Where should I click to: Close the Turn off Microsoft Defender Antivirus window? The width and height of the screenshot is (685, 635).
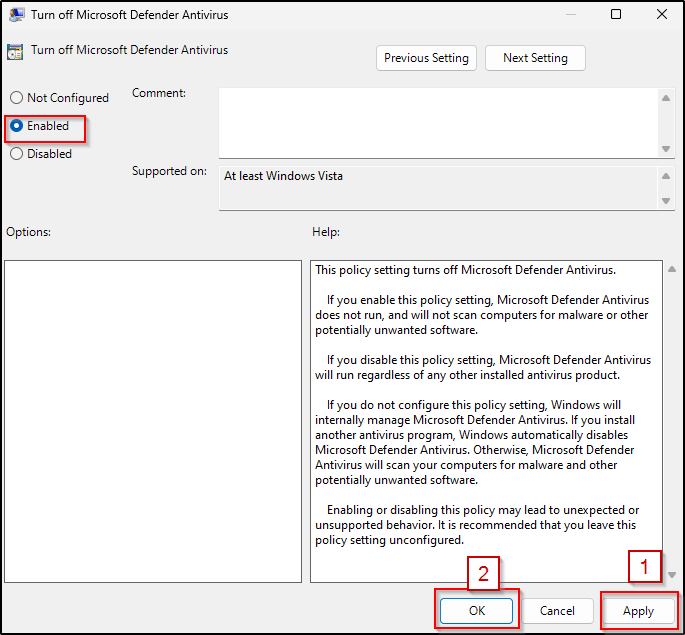pyautogui.click(x=661, y=15)
